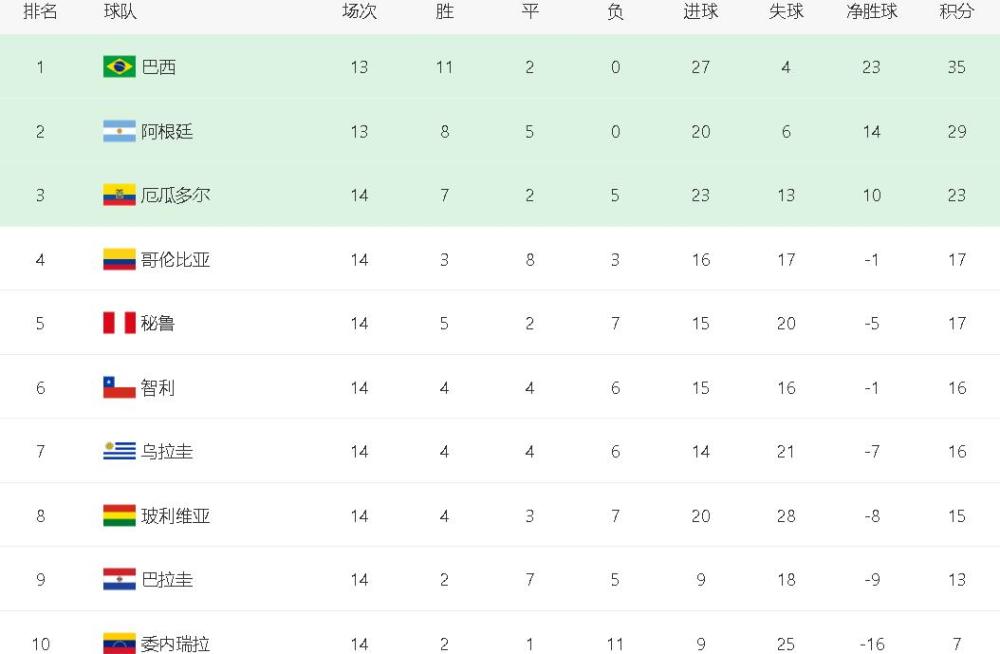Click the Venezuela flag icon
Image resolution: width=1000 pixels, height=654 pixels.
(119, 643)
